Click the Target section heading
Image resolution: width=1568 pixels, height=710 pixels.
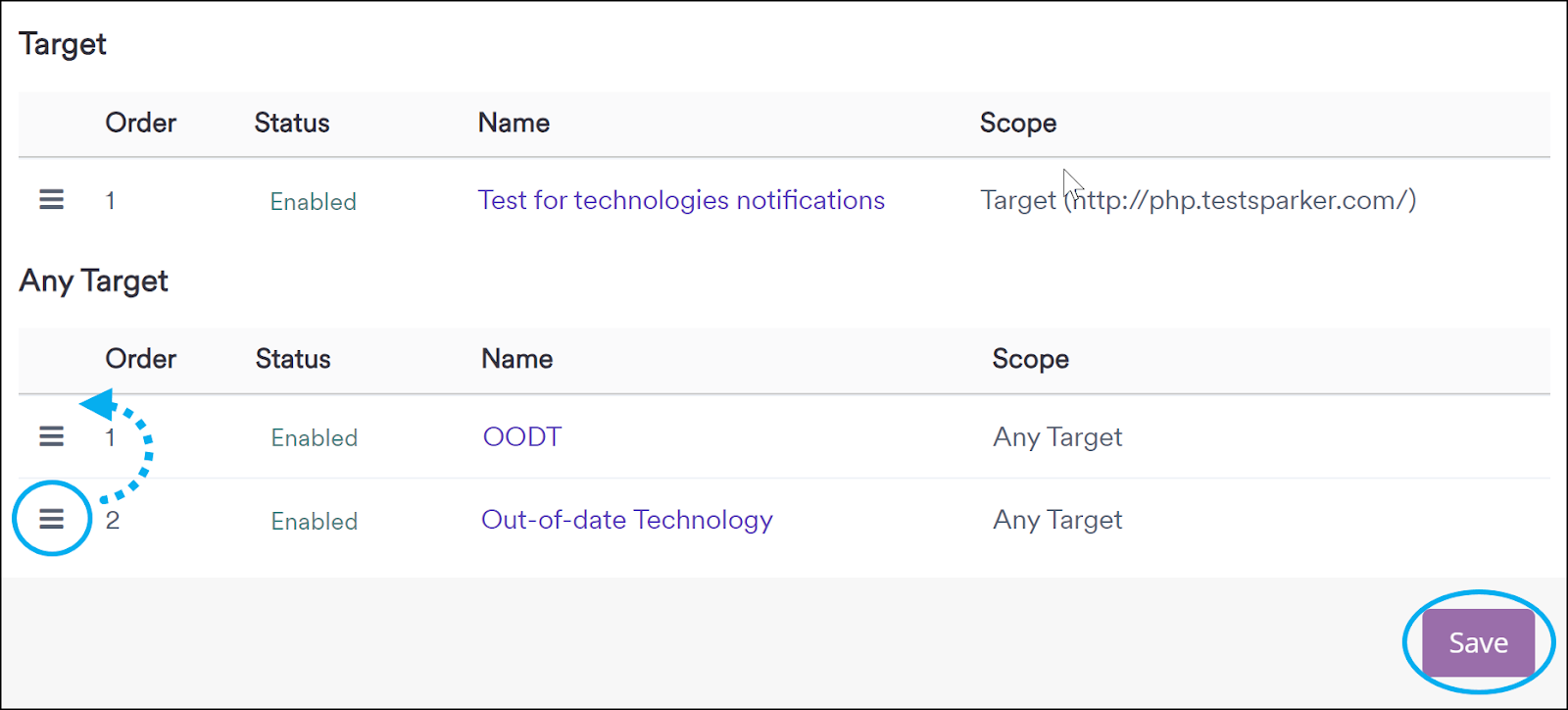click(61, 43)
